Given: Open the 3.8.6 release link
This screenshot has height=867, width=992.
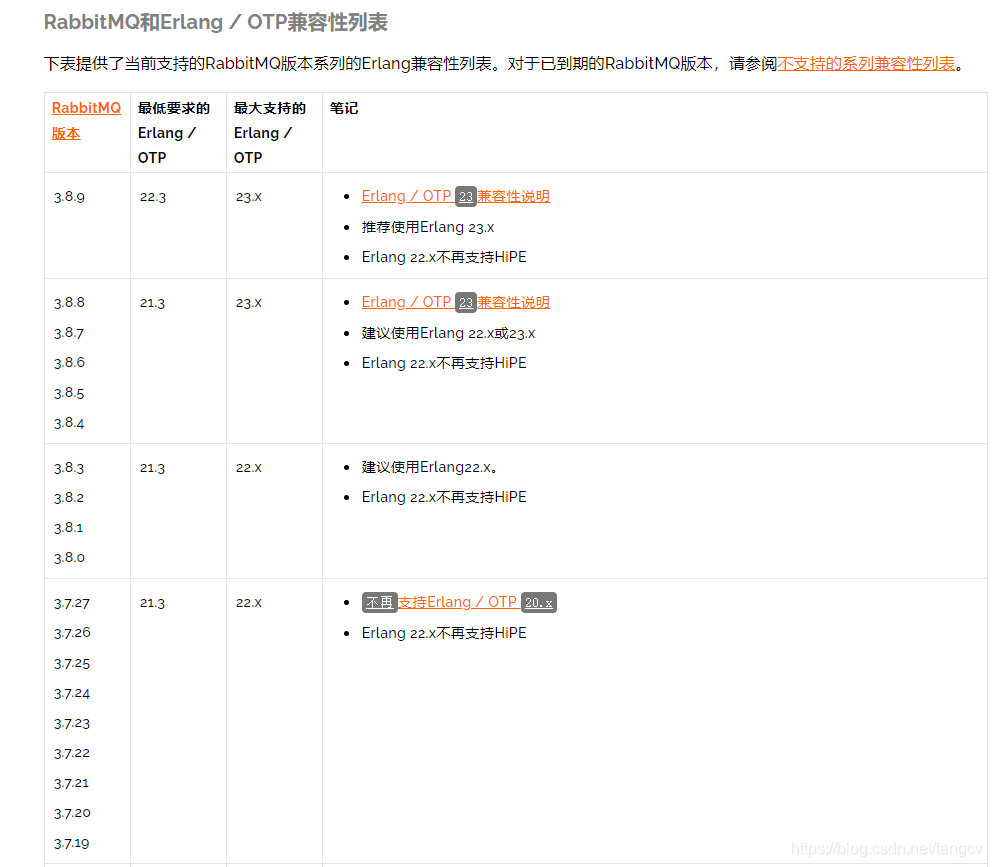Looking at the screenshot, I should point(67,362).
